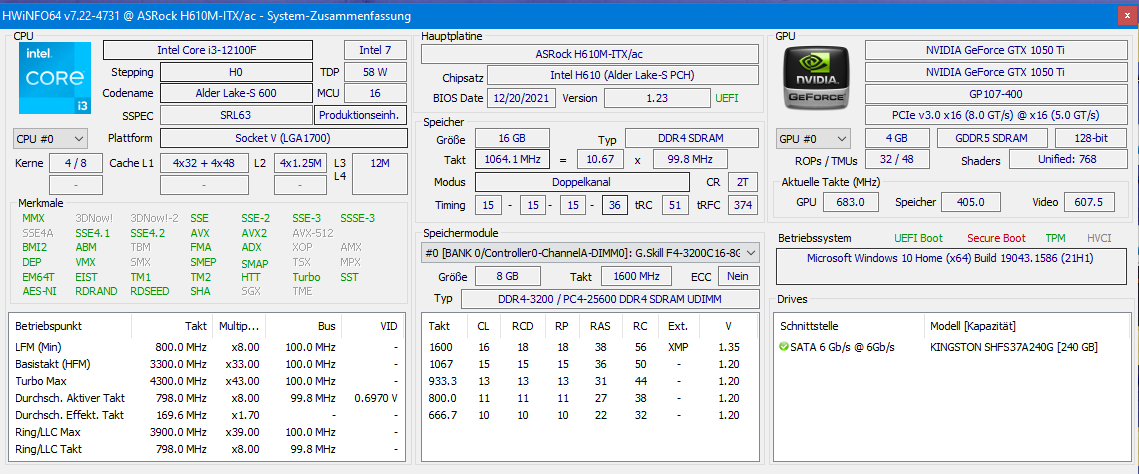
Task: Click the VID column header
Action: tap(373, 326)
